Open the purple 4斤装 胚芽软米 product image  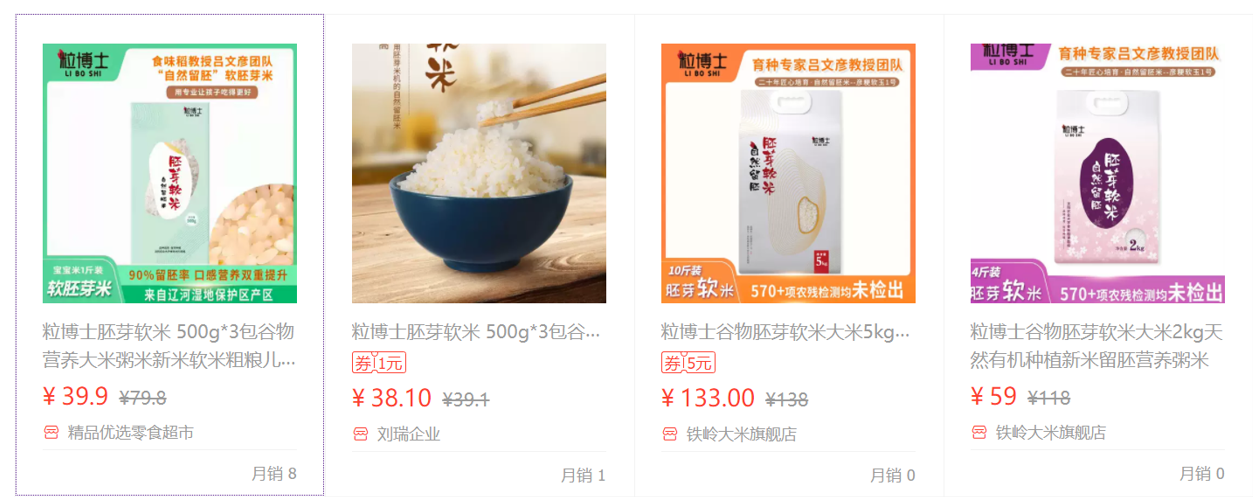[1097, 173]
